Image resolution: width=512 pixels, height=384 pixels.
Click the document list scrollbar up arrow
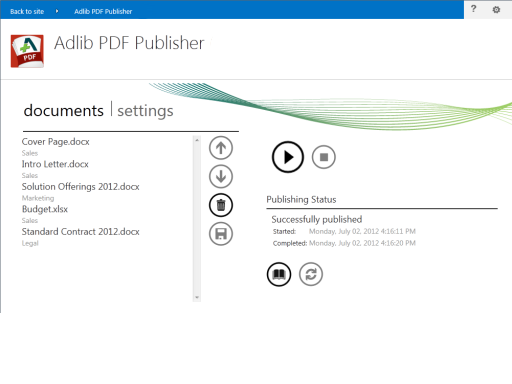tap(197, 140)
